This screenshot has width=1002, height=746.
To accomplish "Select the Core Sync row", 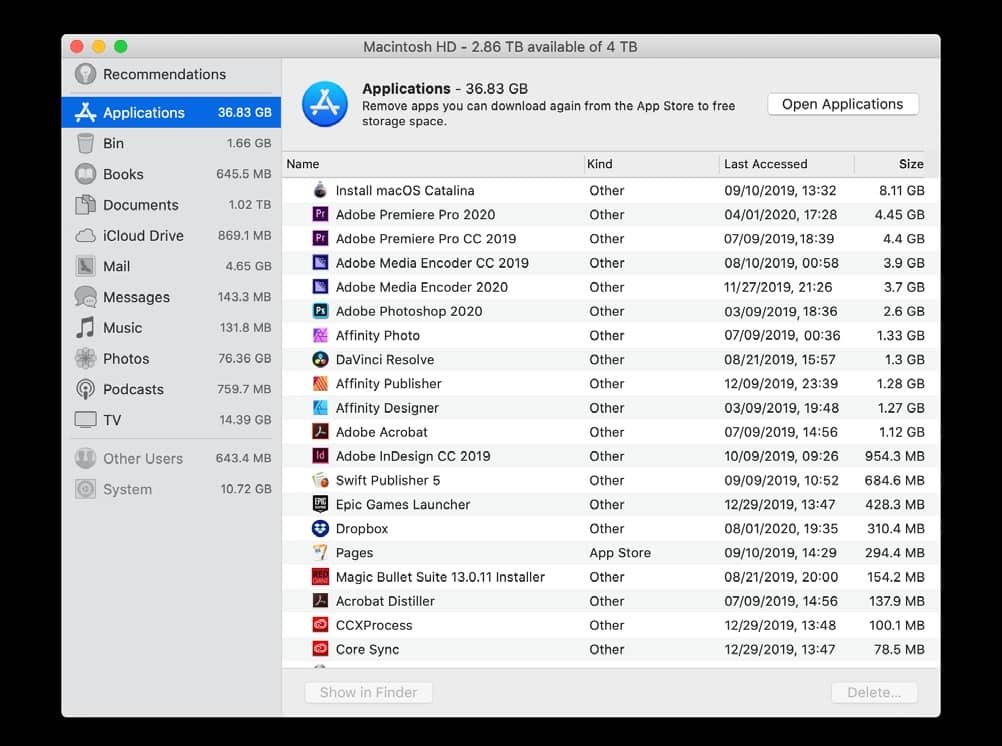I will 611,649.
